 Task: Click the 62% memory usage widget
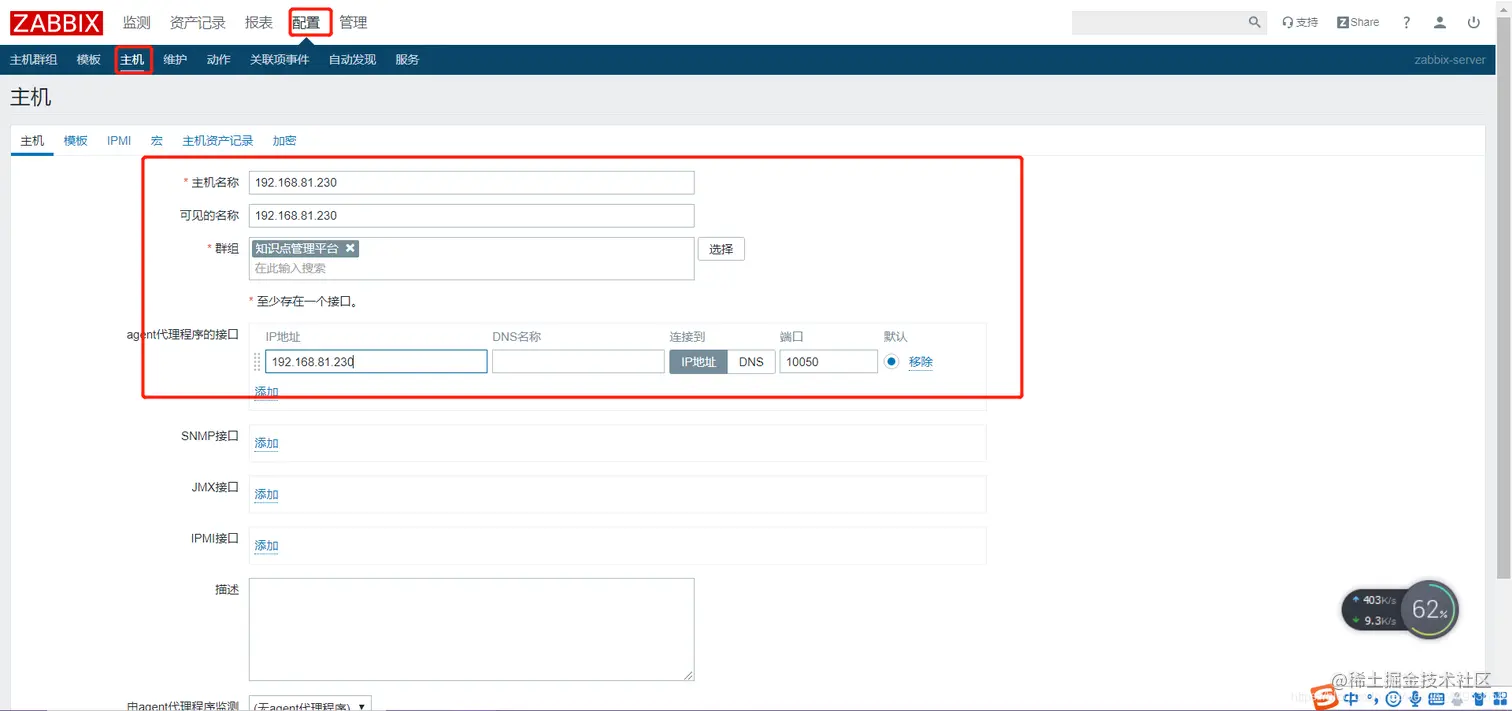[1429, 609]
